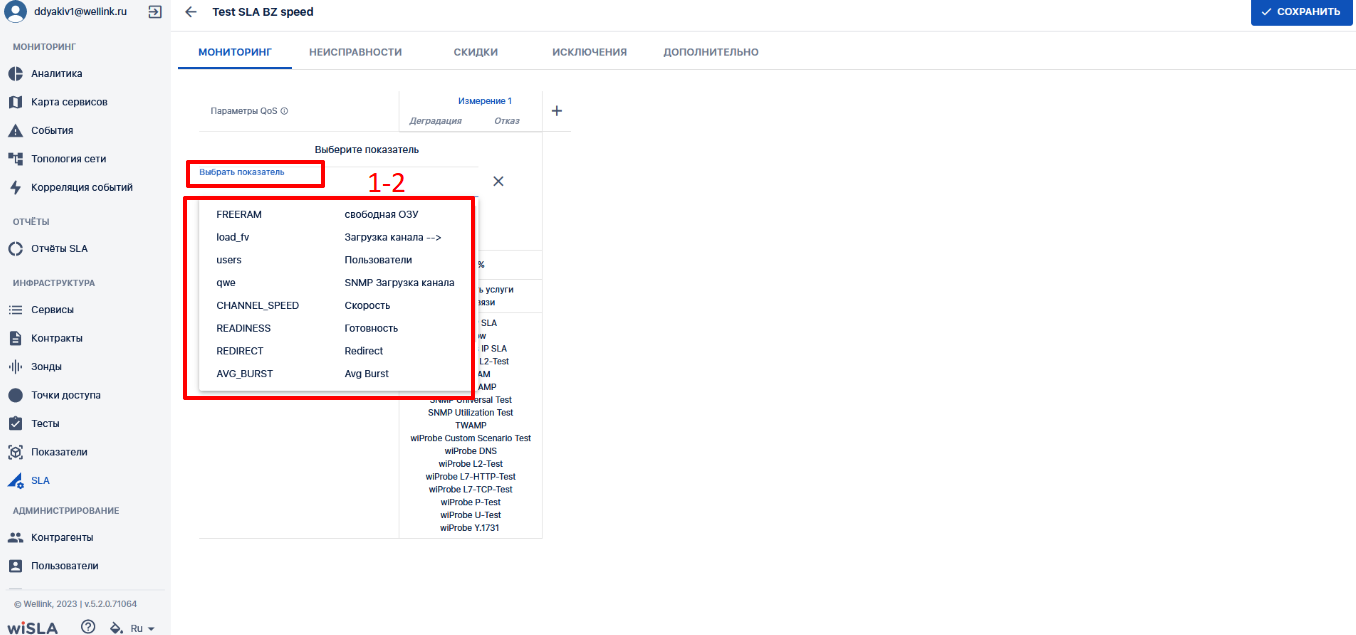Select wiProbe U-Test
Viewport: 1356px width, 635px height.
pos(470,515)
